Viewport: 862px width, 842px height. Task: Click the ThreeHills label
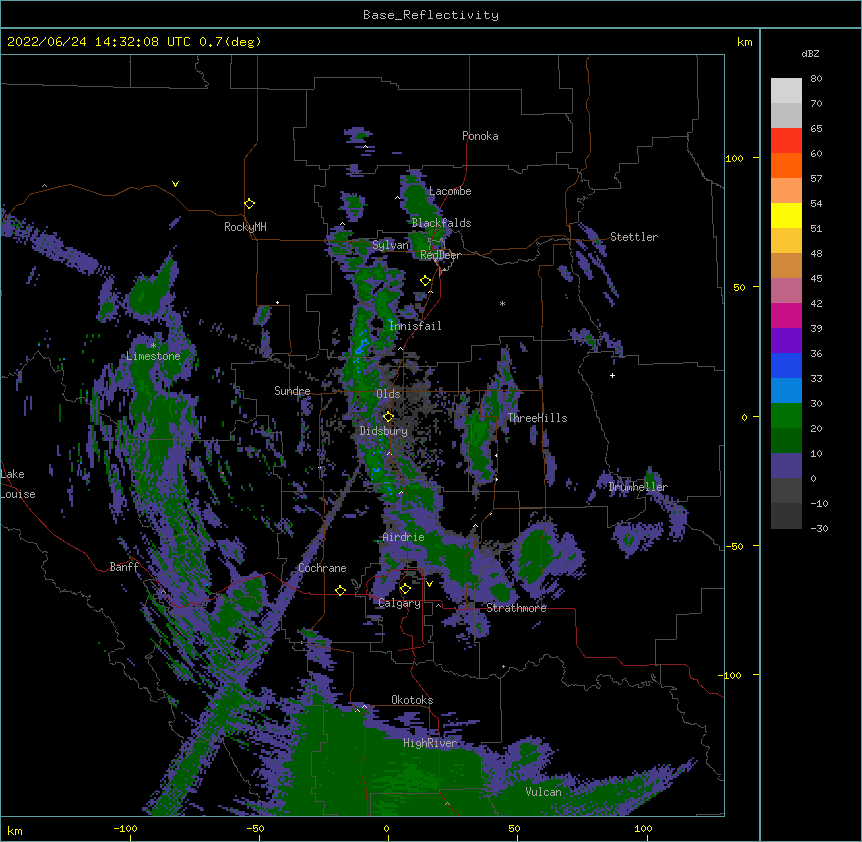pos(538,418)
